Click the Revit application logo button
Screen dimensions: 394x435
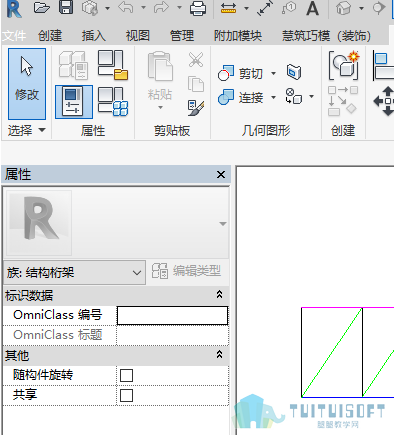14,9
